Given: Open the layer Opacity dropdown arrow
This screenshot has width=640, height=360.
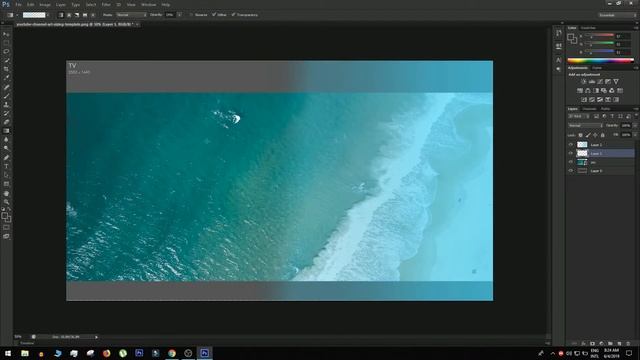Looking at the screenshot, I should pos(635,126).
